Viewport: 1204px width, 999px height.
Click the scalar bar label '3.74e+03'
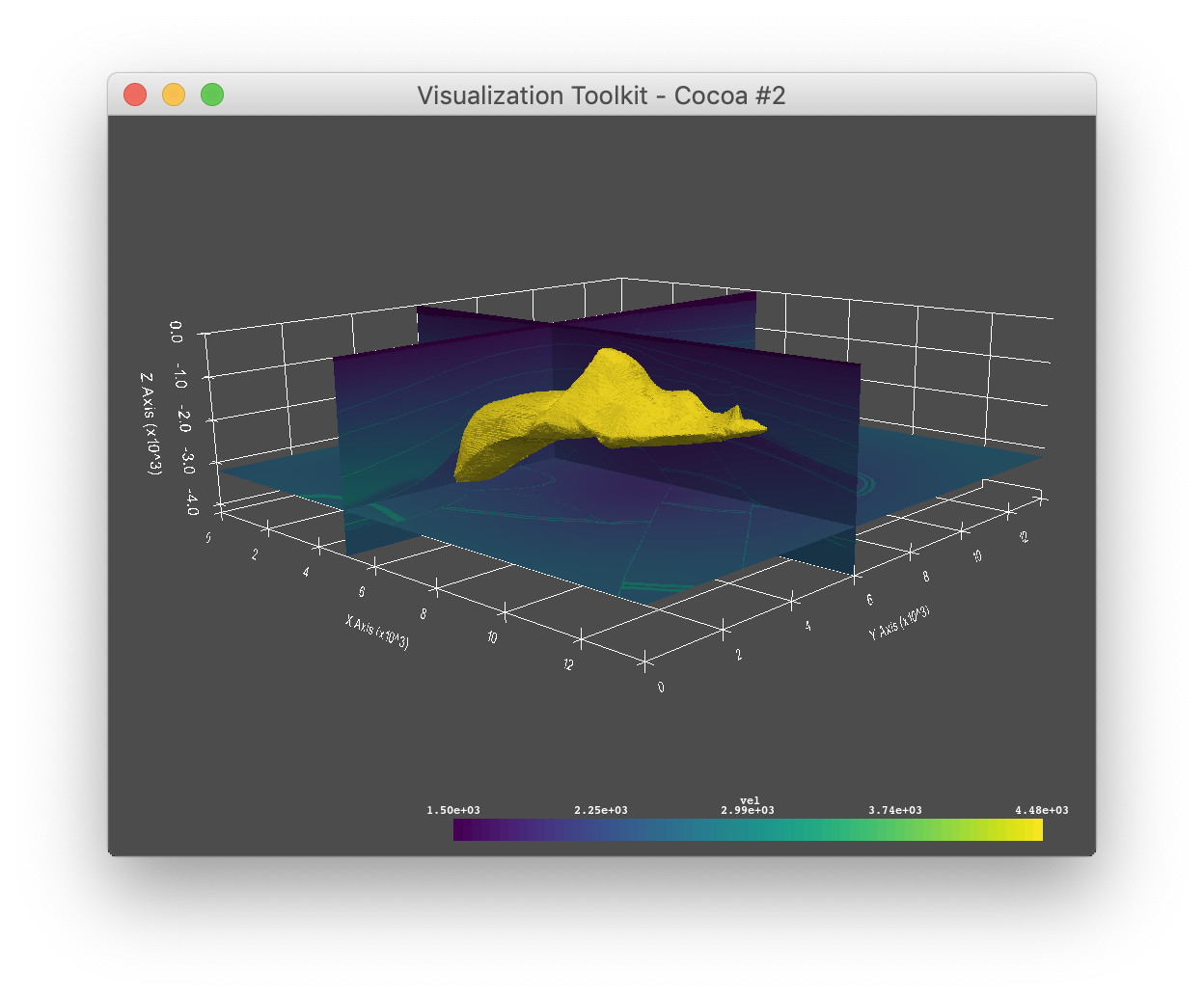pyautogui.click(x=895, y=810)
